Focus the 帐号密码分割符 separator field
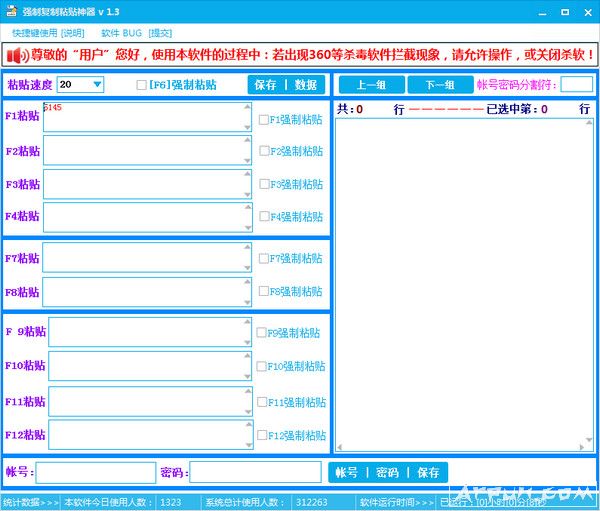This screenshot has width=600, height=511. [x=576, y=85]
